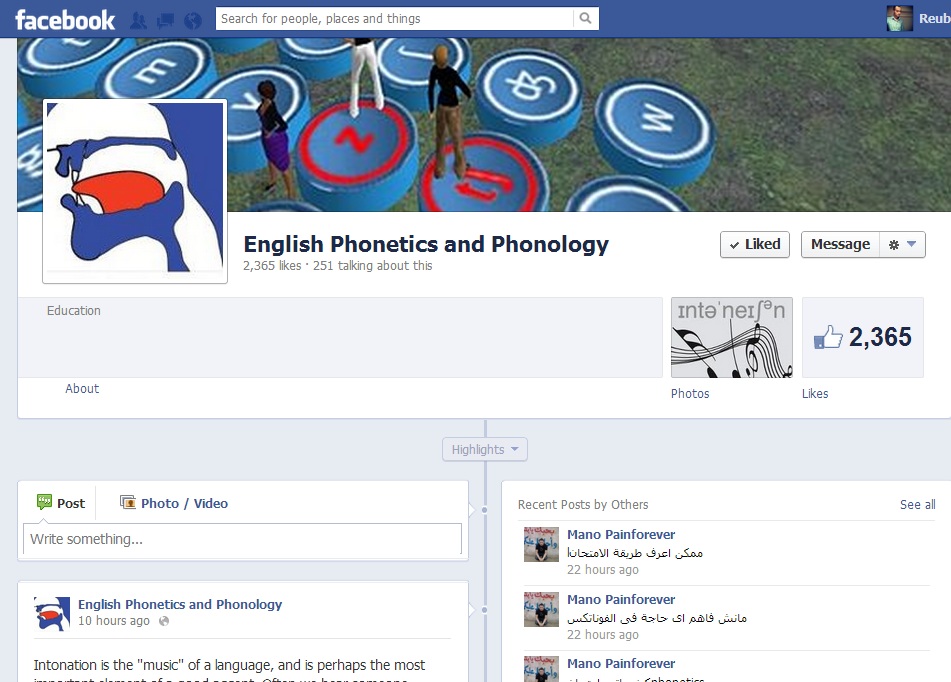This screenshot has height=682, width=951.
Task: Open the notifications globe icon
Action: coord(193,21)
